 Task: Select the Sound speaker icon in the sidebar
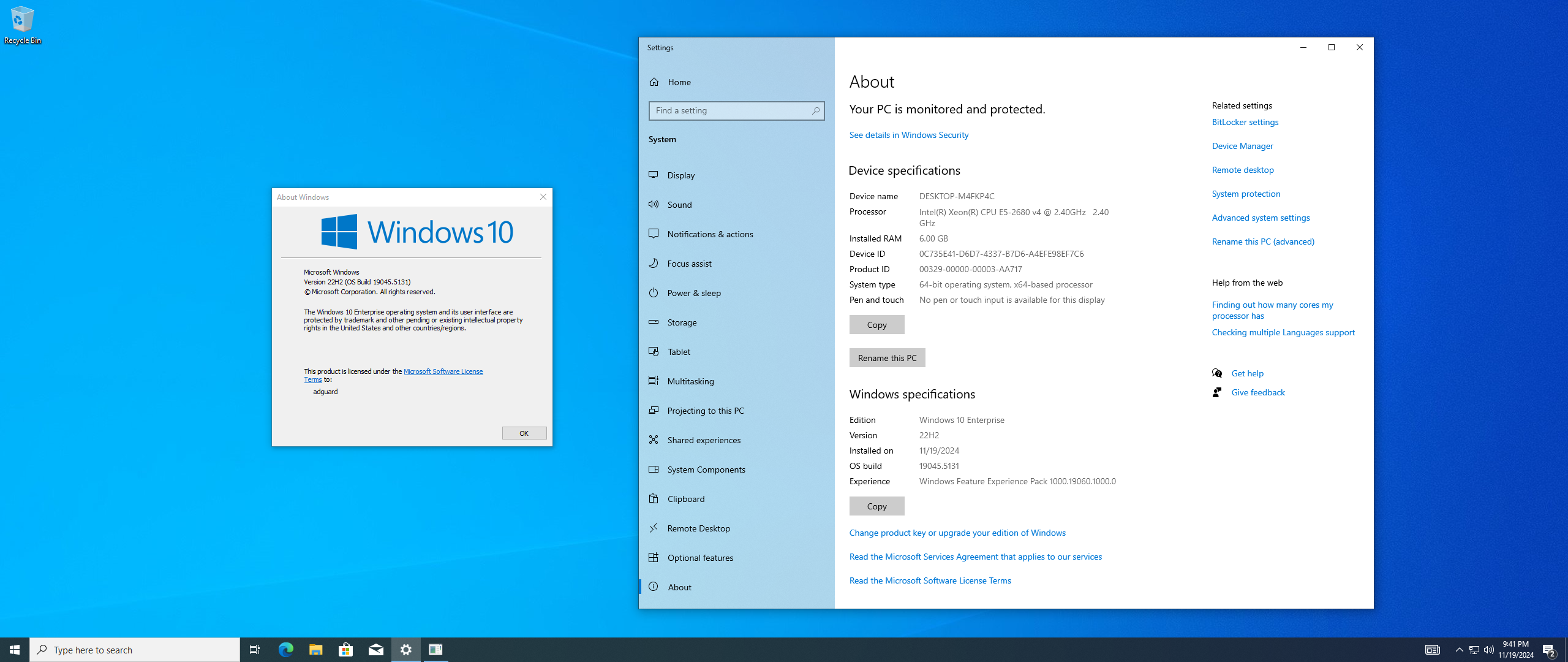[654, 204]
